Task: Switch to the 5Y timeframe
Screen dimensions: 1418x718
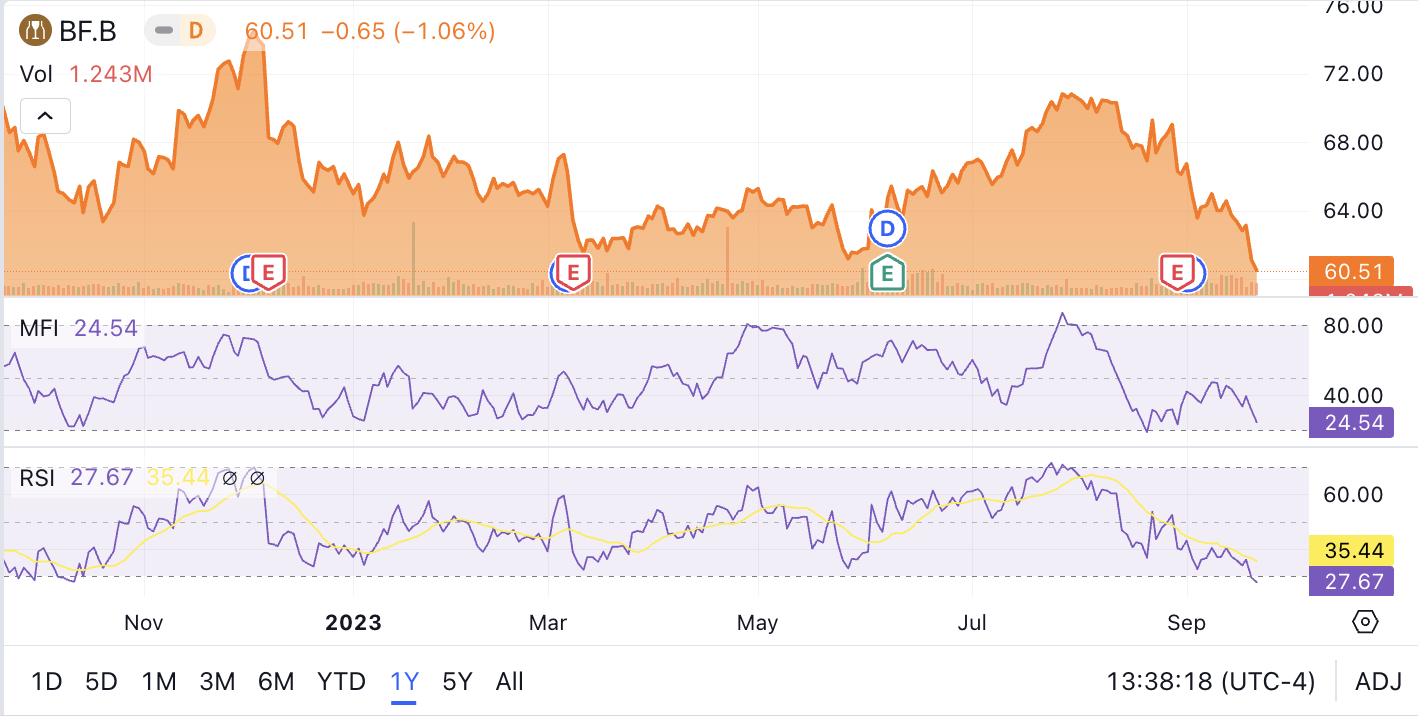Action: coord(456,681)
